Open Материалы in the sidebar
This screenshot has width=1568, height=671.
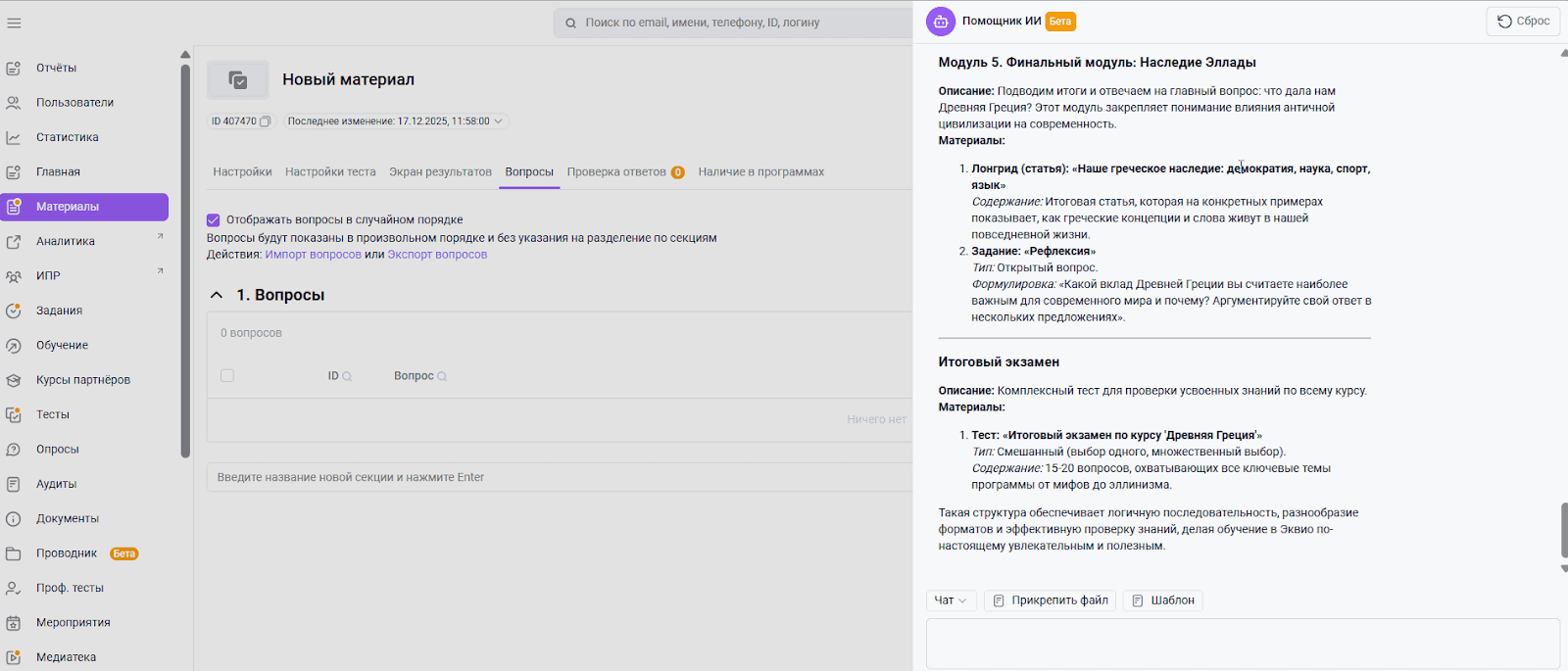(84, 207)
